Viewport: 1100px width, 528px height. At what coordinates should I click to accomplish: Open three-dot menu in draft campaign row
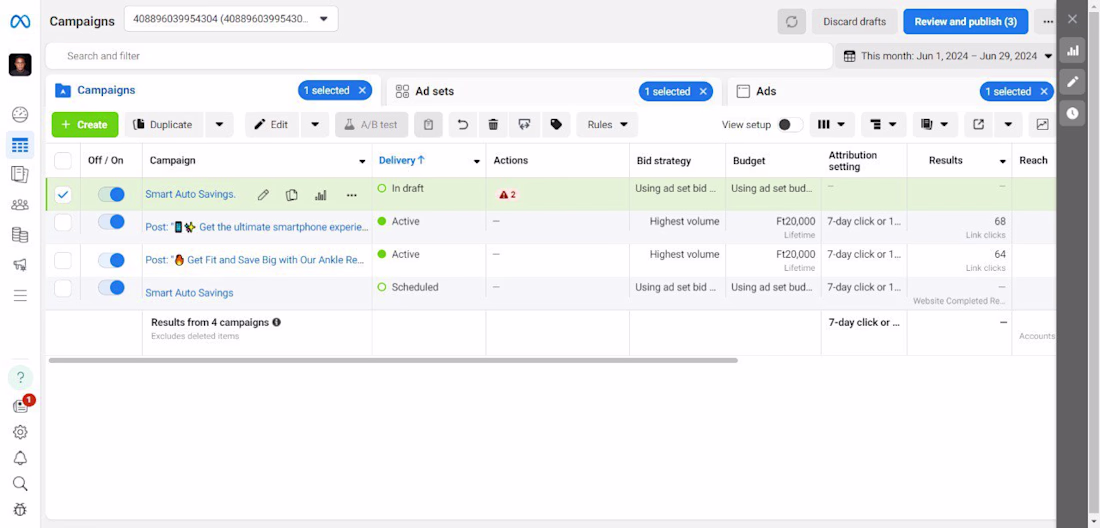[x=351, y=195]
